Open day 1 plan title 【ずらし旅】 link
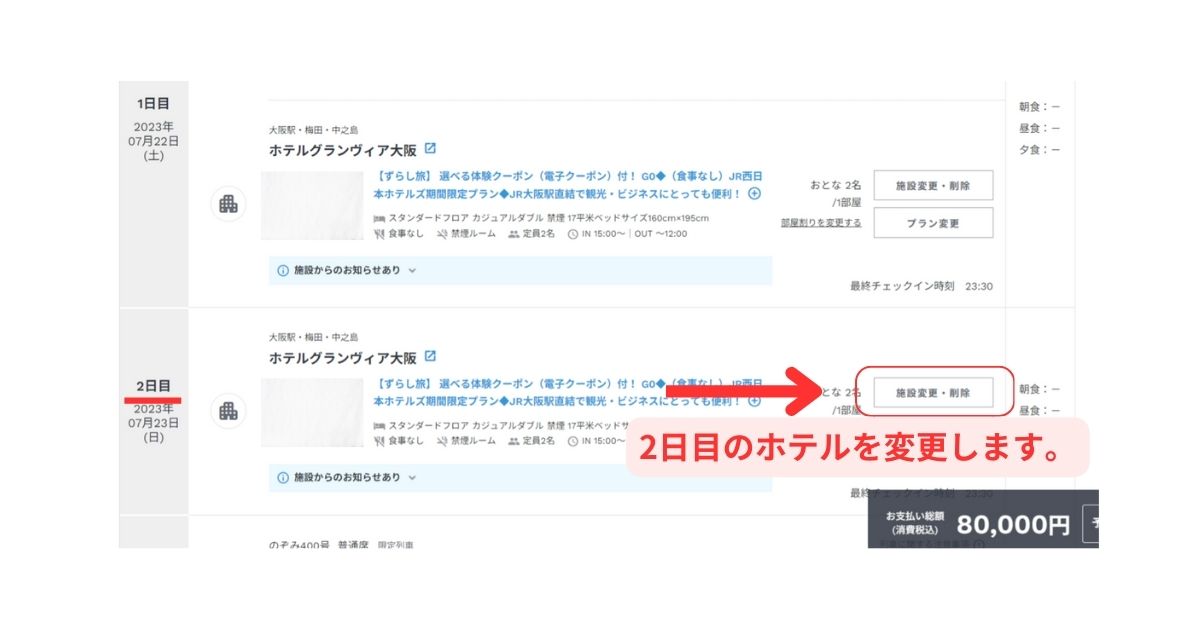 558,176
